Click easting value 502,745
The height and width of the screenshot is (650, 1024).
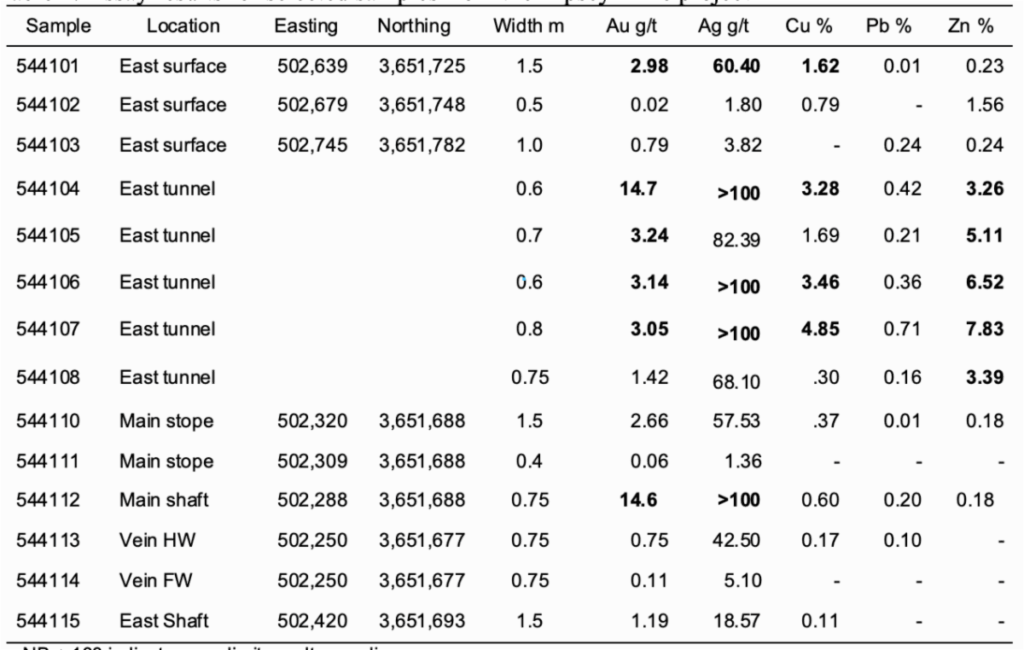312,145
